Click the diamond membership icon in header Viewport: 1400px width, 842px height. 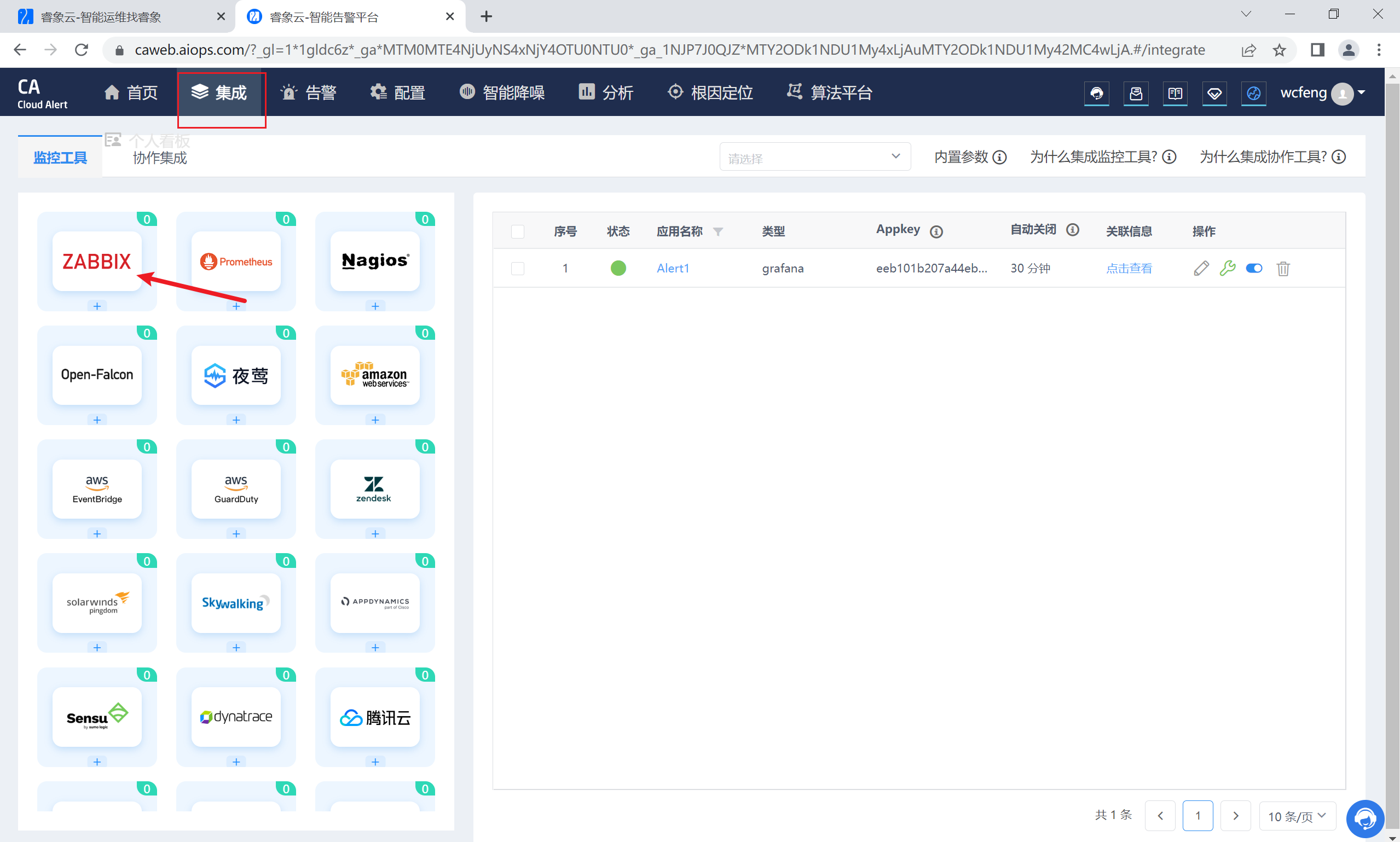(x=1214, y=93)
